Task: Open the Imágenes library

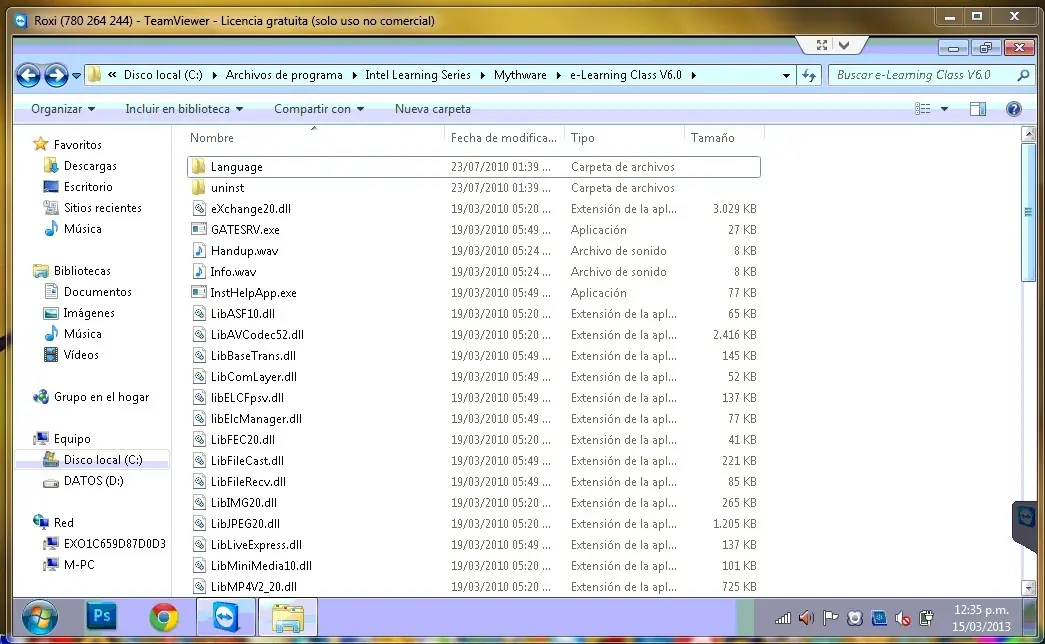Action: pyautogui.click(x=89, y=313)
